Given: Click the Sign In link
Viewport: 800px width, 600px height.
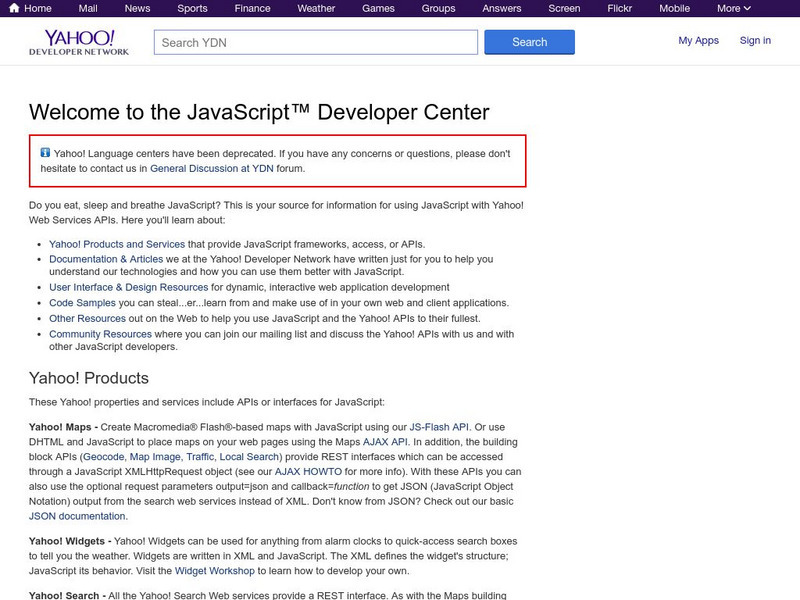Looking at the screenshot, I should (x=755, y=40).
